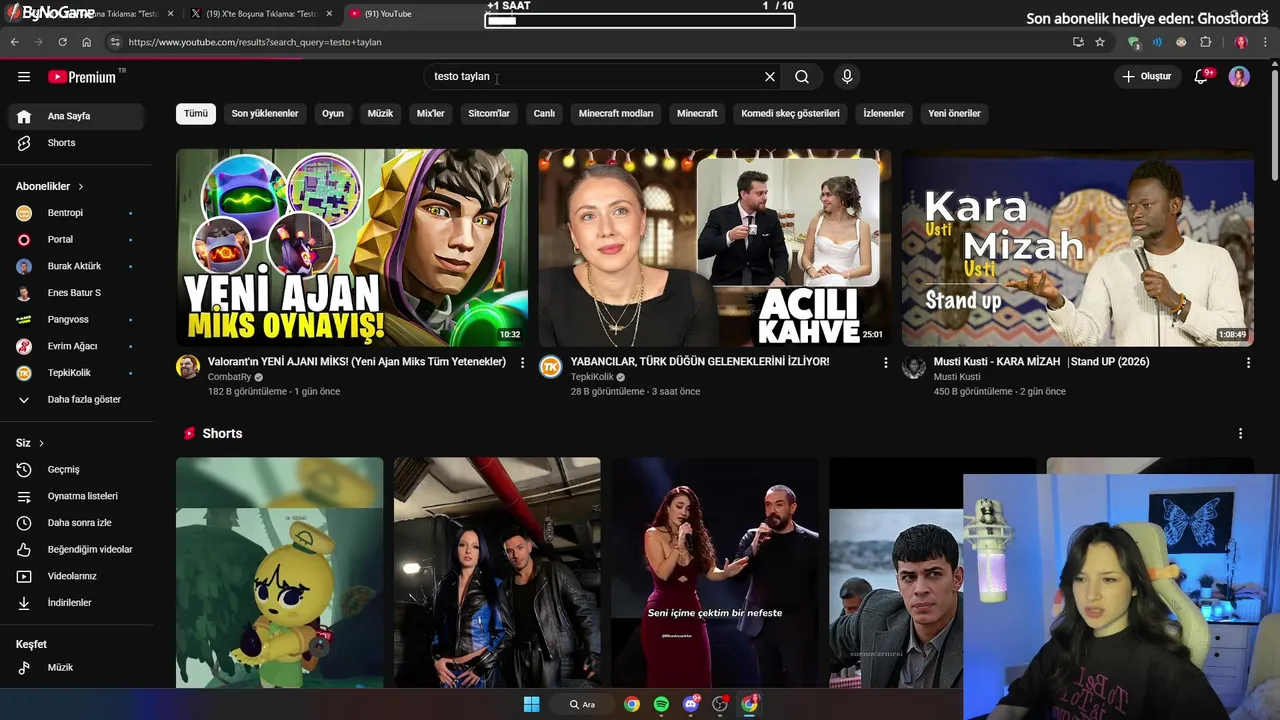This screenshot has width=1280, height=720.
Task: Open the browser home page
Action: (x=87, y=42)
